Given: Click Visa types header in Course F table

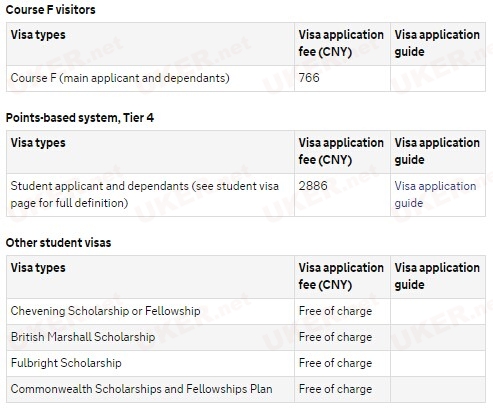Looking at the screenshot, I should tap(38, 35).
